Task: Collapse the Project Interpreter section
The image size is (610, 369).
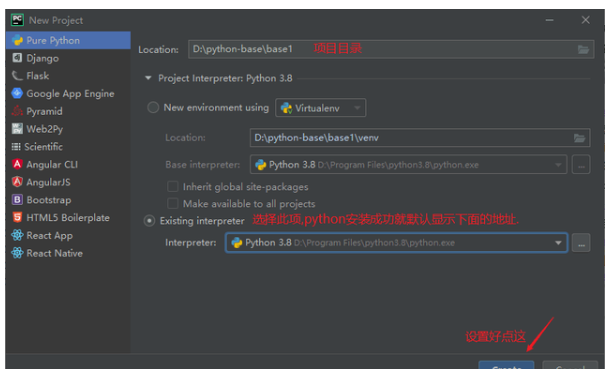Action: (x=148, y=78)
